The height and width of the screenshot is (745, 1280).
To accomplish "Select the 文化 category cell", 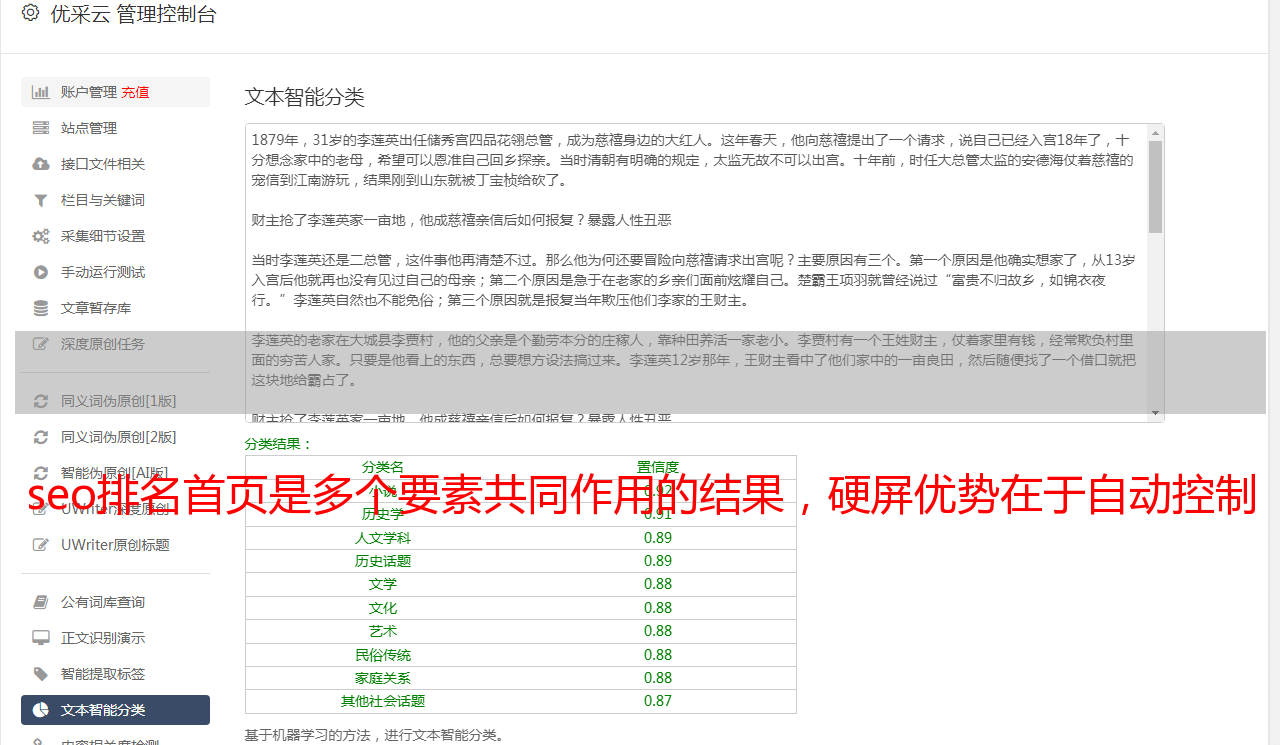I will coord(383,608).
